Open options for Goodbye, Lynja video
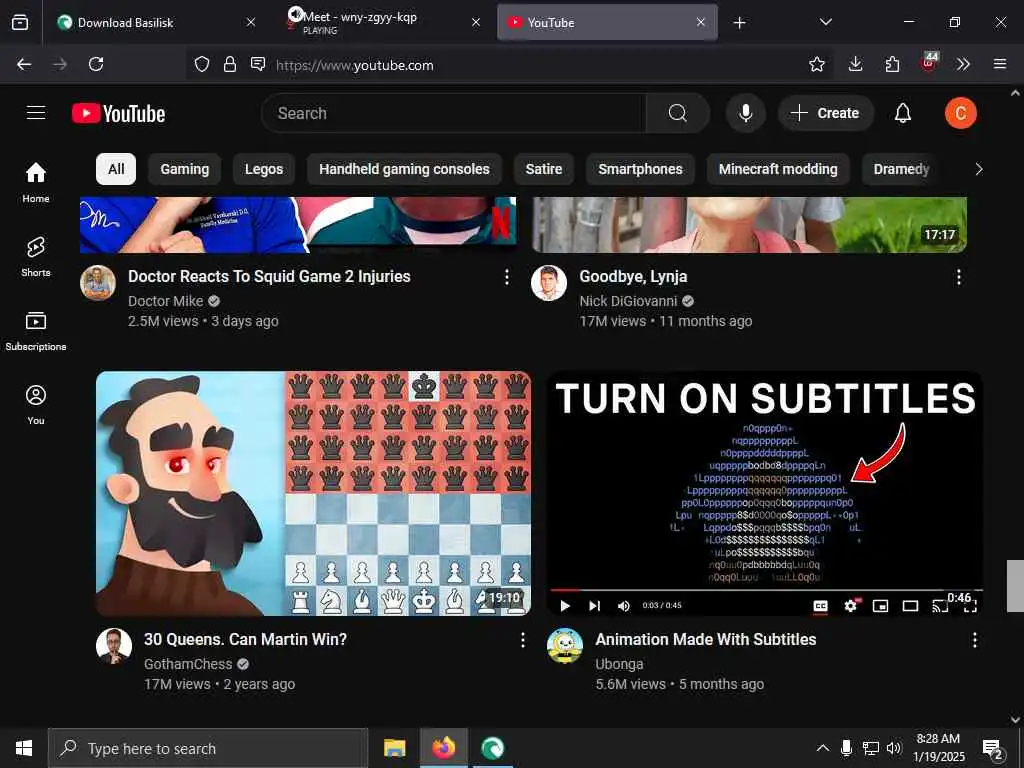1024x768 pixels. click(958, 277)
